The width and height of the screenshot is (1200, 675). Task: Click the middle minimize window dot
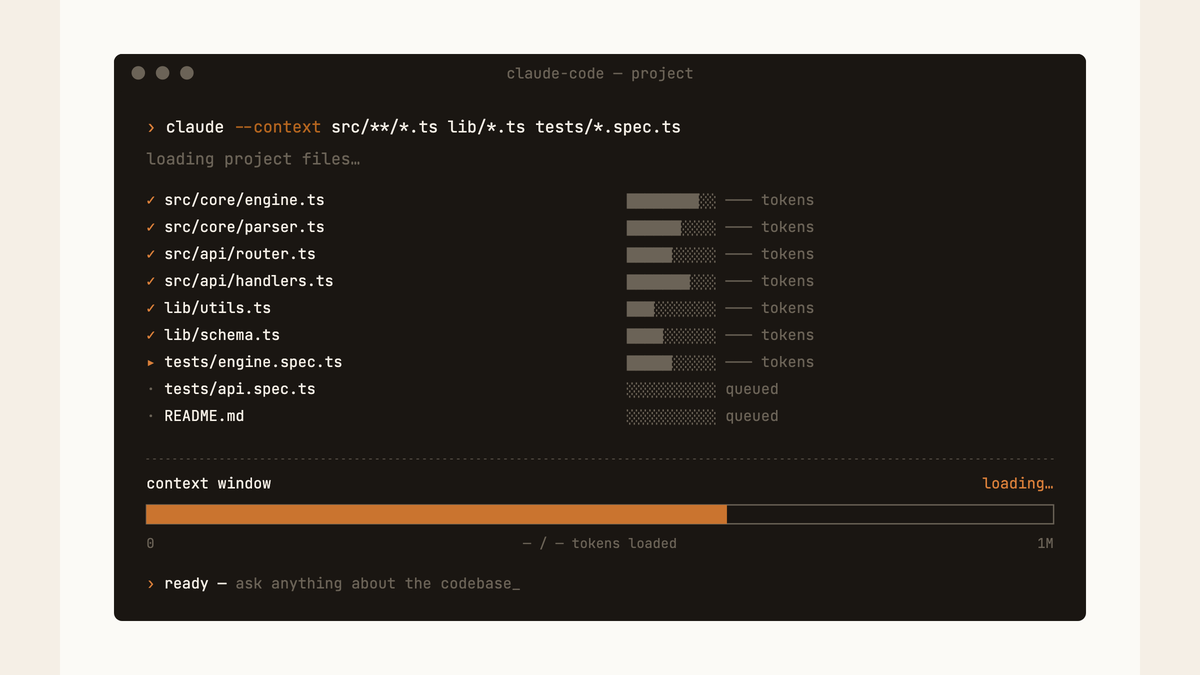coord(162,73)
